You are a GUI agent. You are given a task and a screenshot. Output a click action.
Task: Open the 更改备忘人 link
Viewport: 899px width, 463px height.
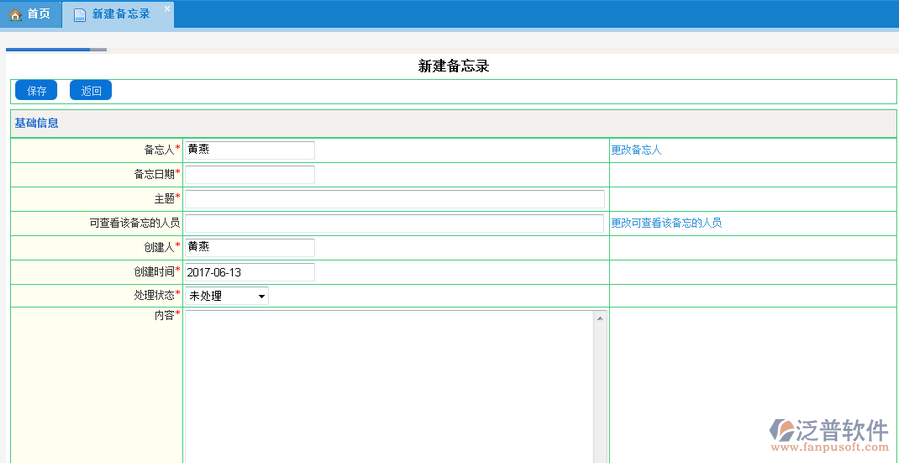pyautogui.click(x=636, y=150)
